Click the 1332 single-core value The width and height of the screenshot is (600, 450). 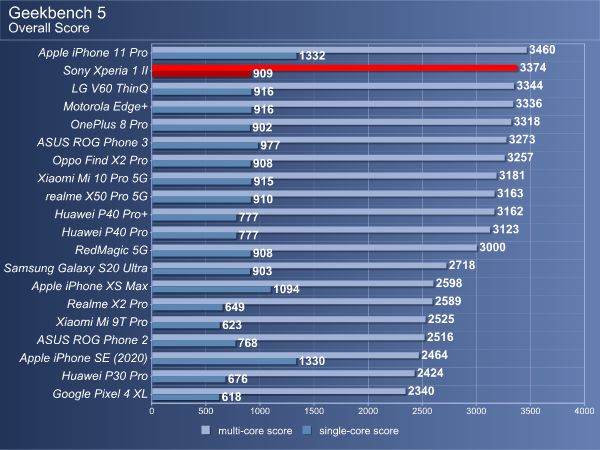click(x=312, y=56)
